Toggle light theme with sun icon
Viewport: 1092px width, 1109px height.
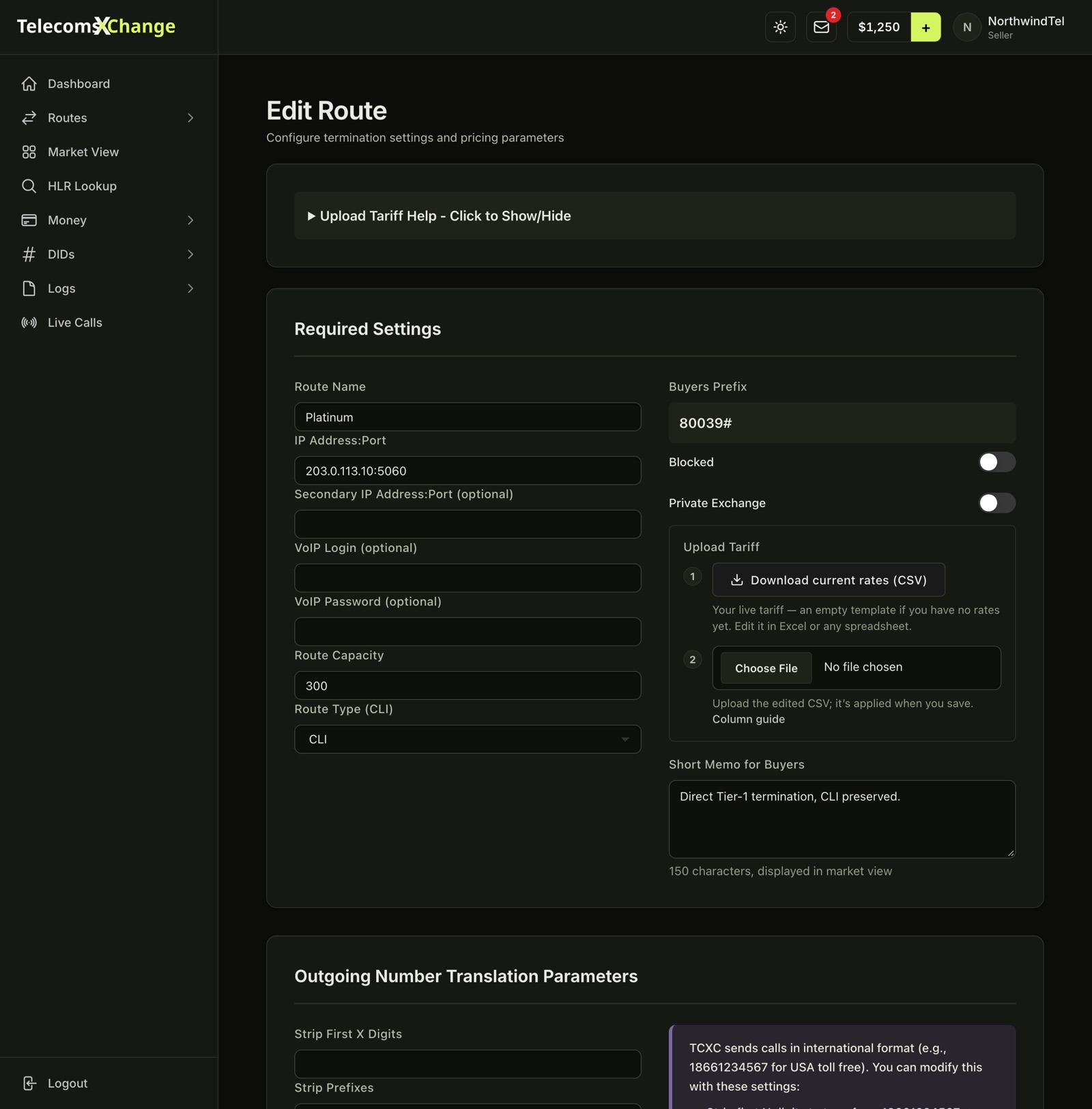[780, 27]
